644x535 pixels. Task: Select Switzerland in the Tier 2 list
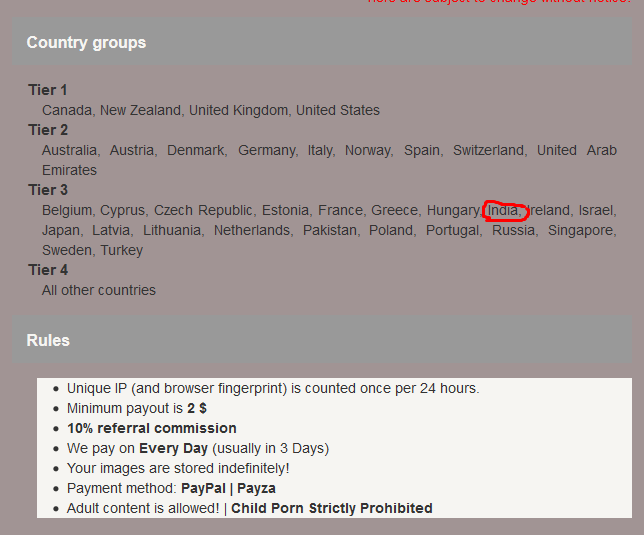click(x=488, y=150)
